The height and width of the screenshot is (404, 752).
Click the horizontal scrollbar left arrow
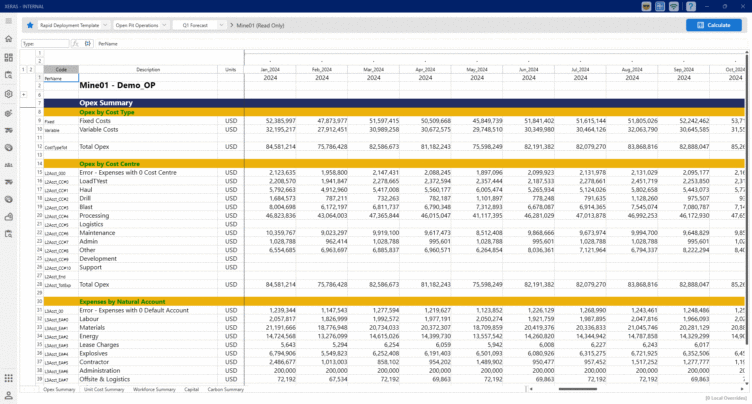pos(531,389)
